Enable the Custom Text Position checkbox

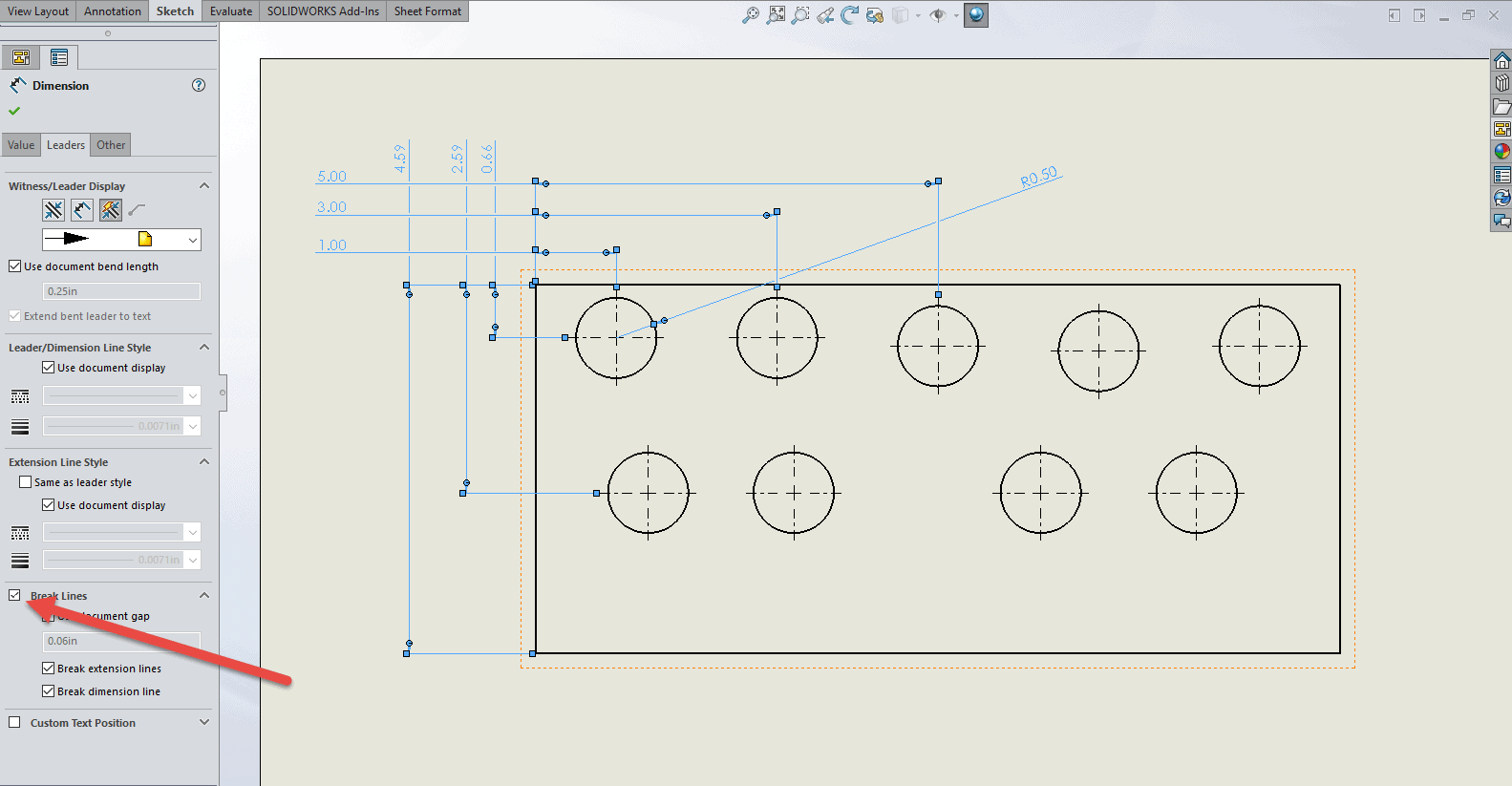[14, 723]
